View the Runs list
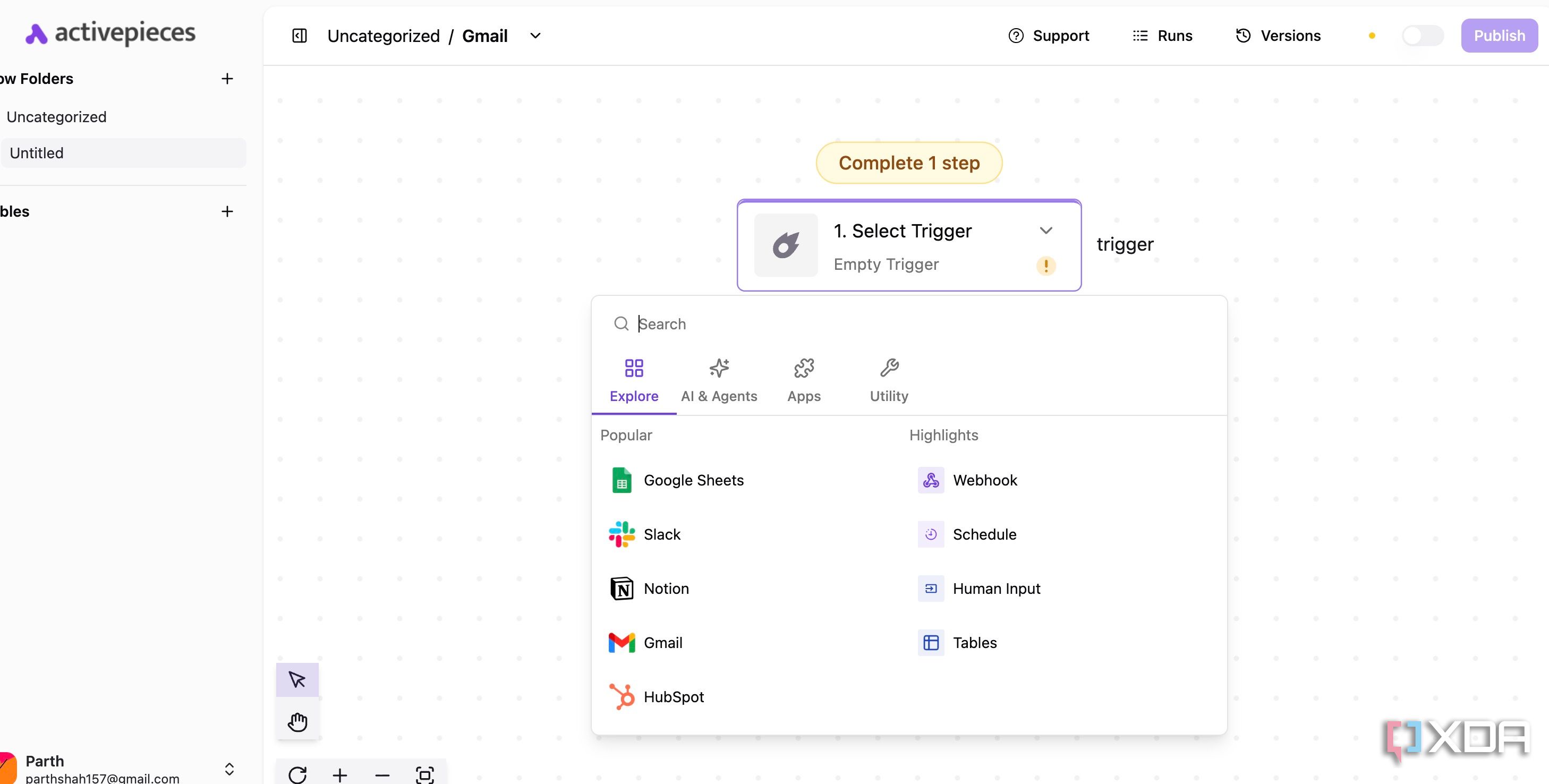1549x784 pixels. coord(1162,36)
